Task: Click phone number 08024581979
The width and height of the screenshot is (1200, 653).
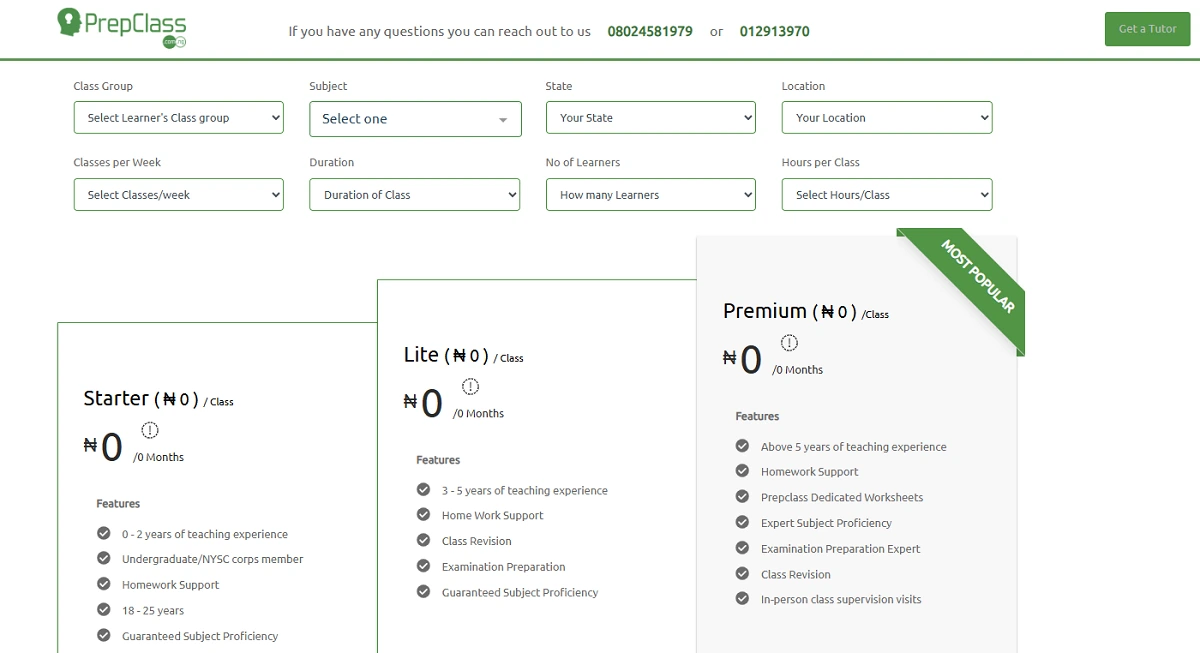Action: point(650,31)
